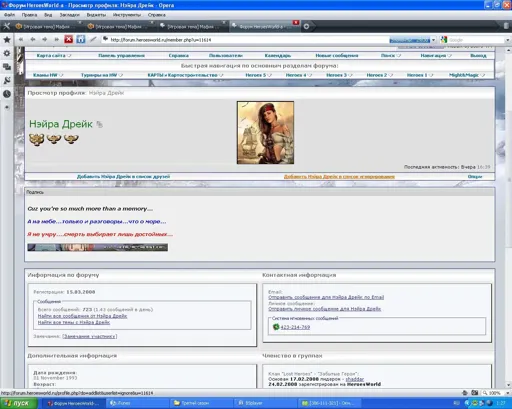Click the notes tool icon in sidebar
Viewport: 512px width, 409px height.
(7, 80)
